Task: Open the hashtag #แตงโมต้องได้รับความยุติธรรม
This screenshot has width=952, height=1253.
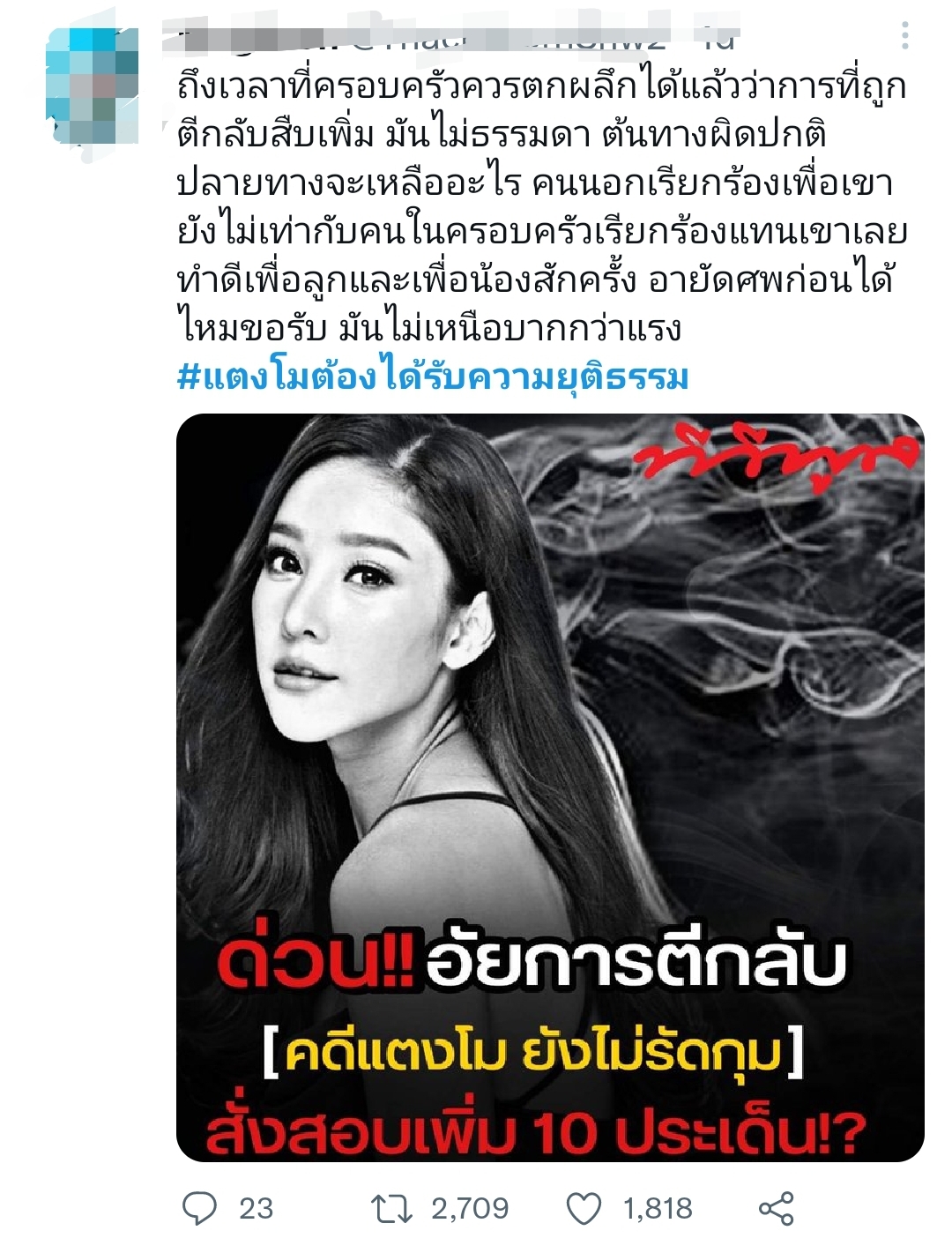Action: point(433,377)
